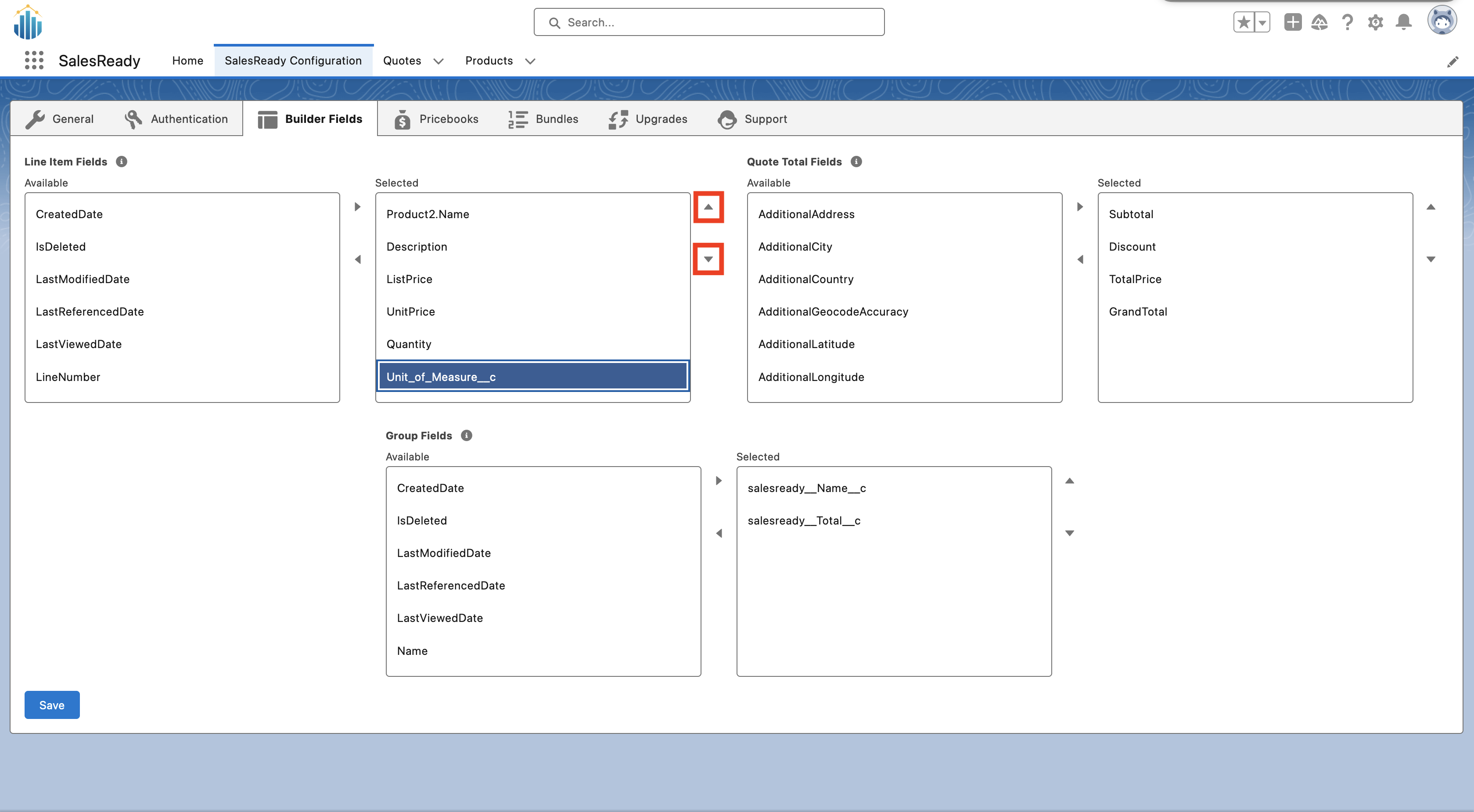Click in the global Search field

click(708, 22)
